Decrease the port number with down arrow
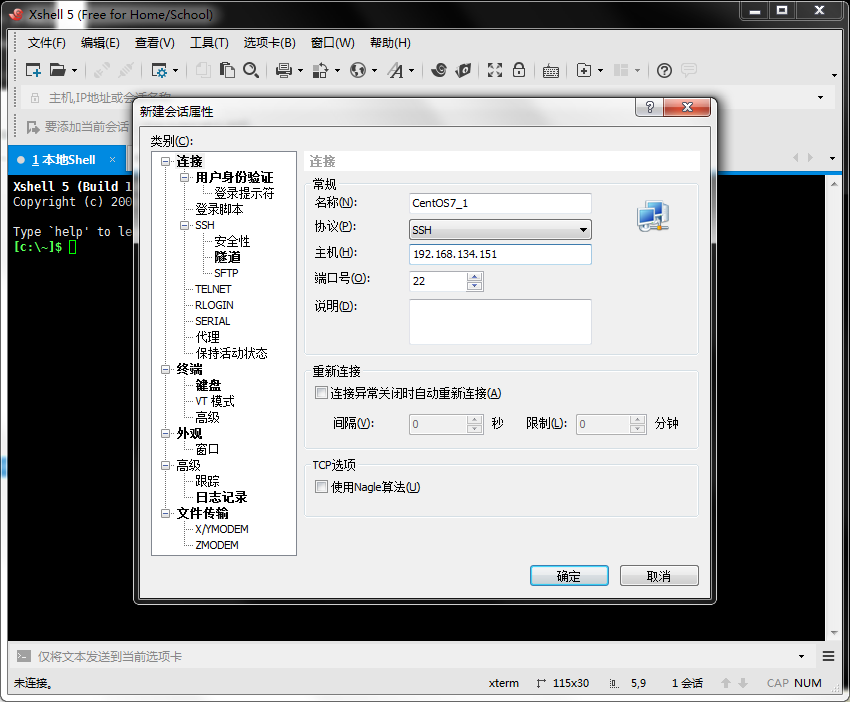 click(x=474, y=286)
